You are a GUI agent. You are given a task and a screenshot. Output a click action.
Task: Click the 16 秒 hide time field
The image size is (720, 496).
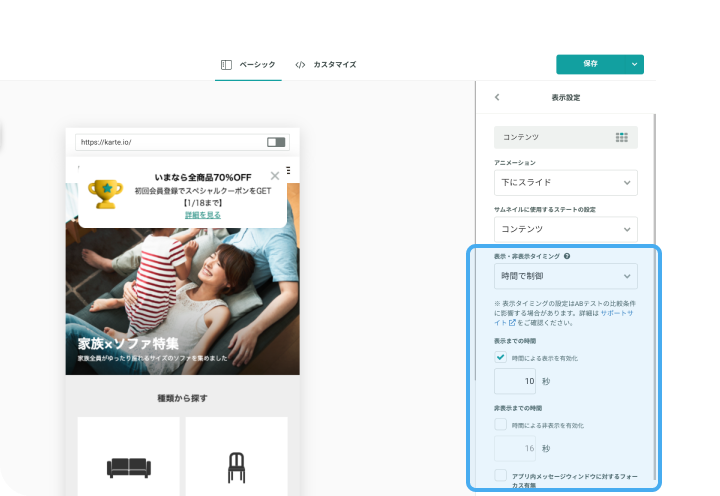(x=515, y=448)
